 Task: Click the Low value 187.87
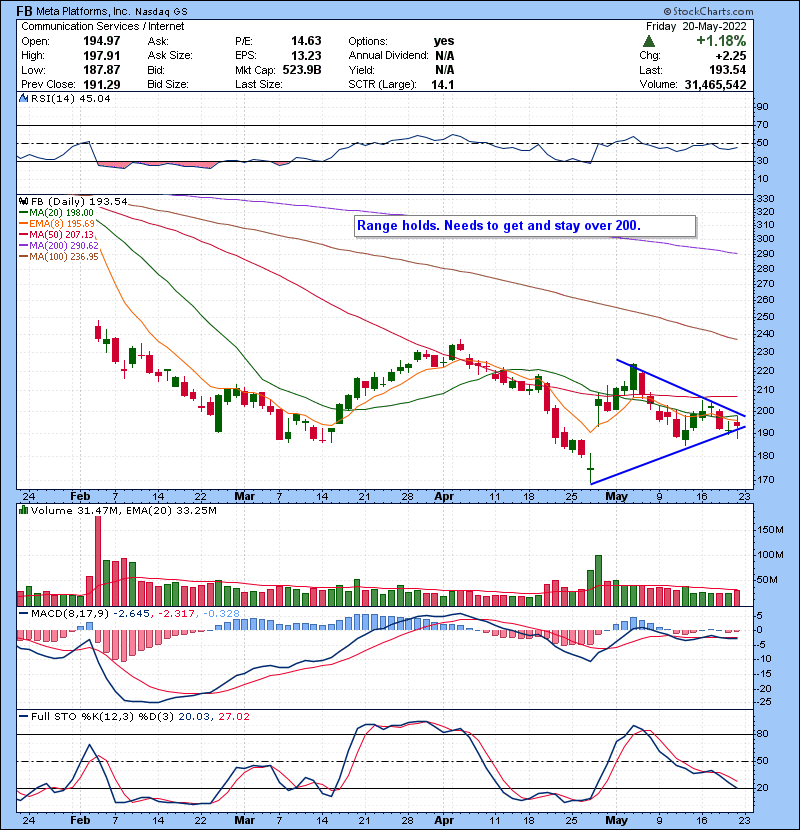(101, 70)
